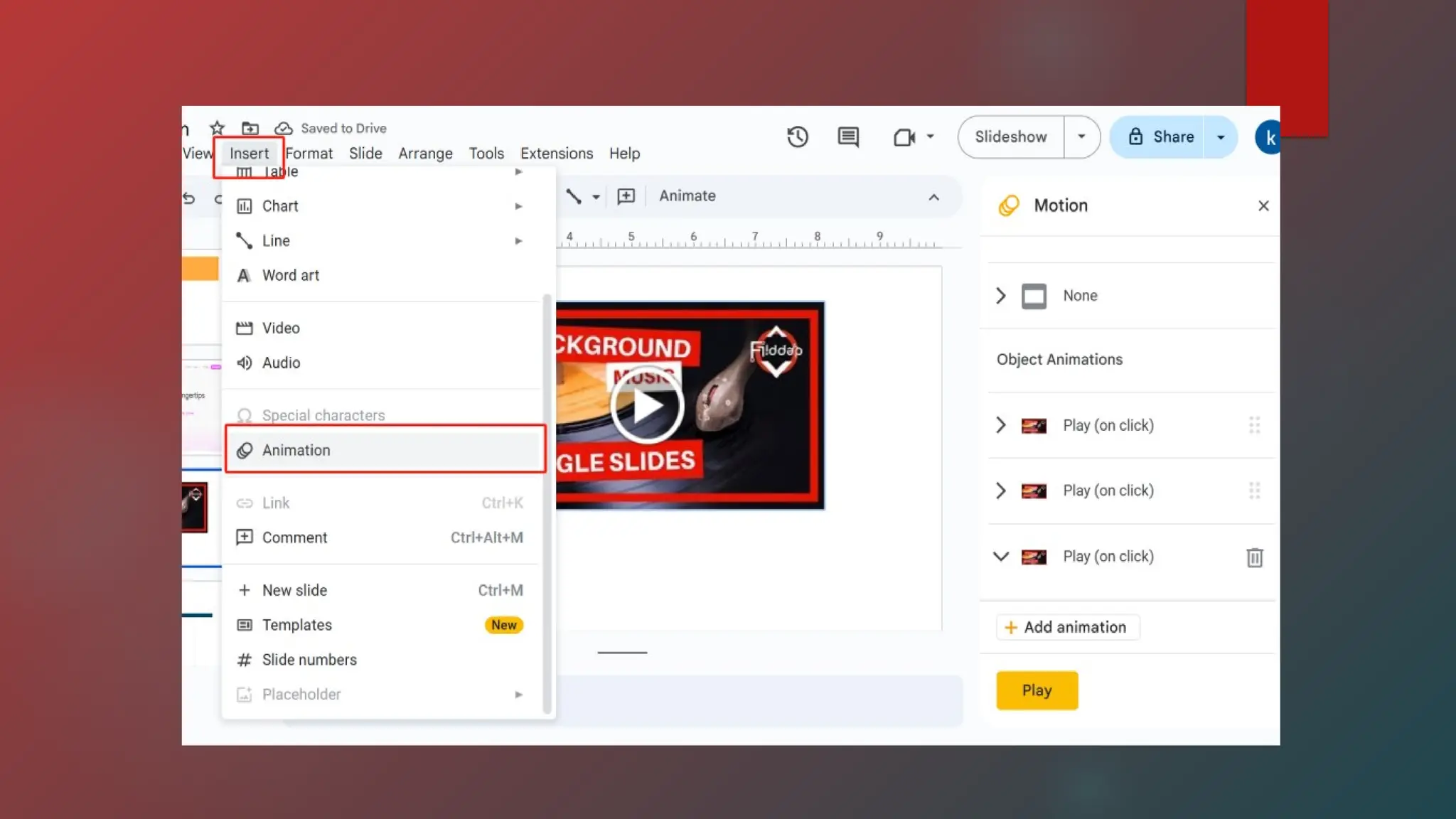The height and width of the screenshot is (819, 1456).
Task: Play the video on the slide
Action: 646,406
